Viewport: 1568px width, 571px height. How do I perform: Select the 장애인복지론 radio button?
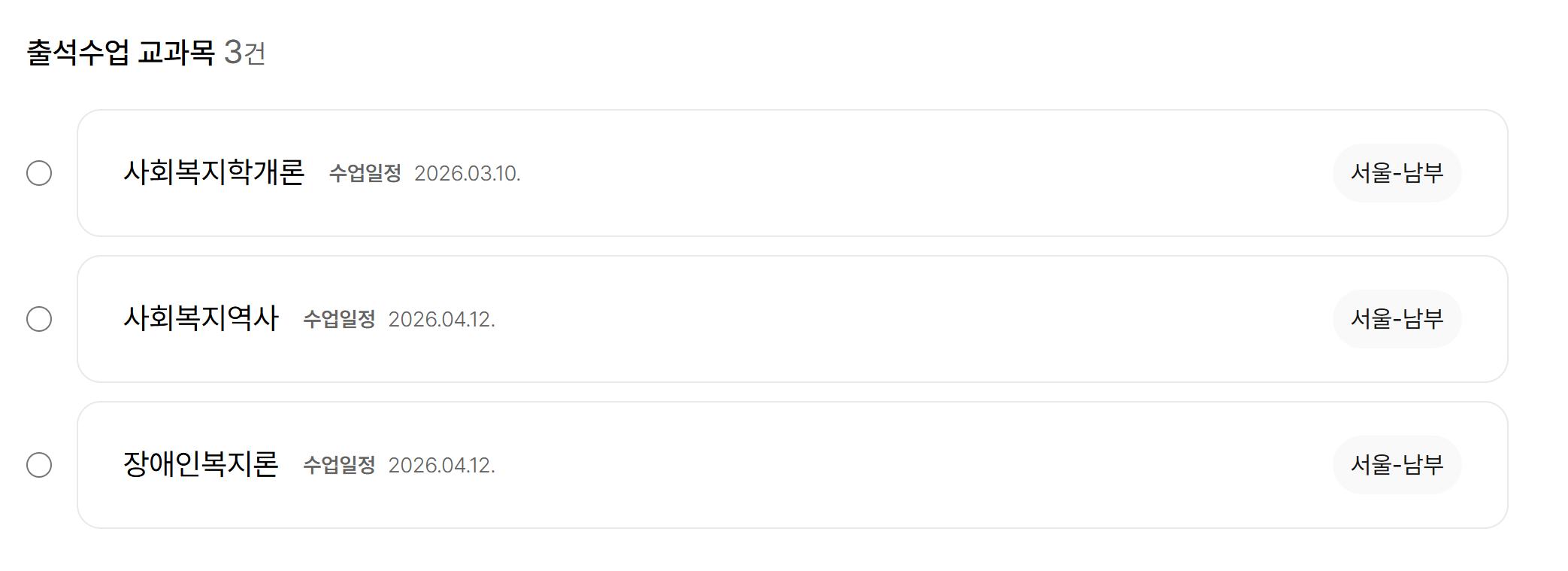coord(39,465)
